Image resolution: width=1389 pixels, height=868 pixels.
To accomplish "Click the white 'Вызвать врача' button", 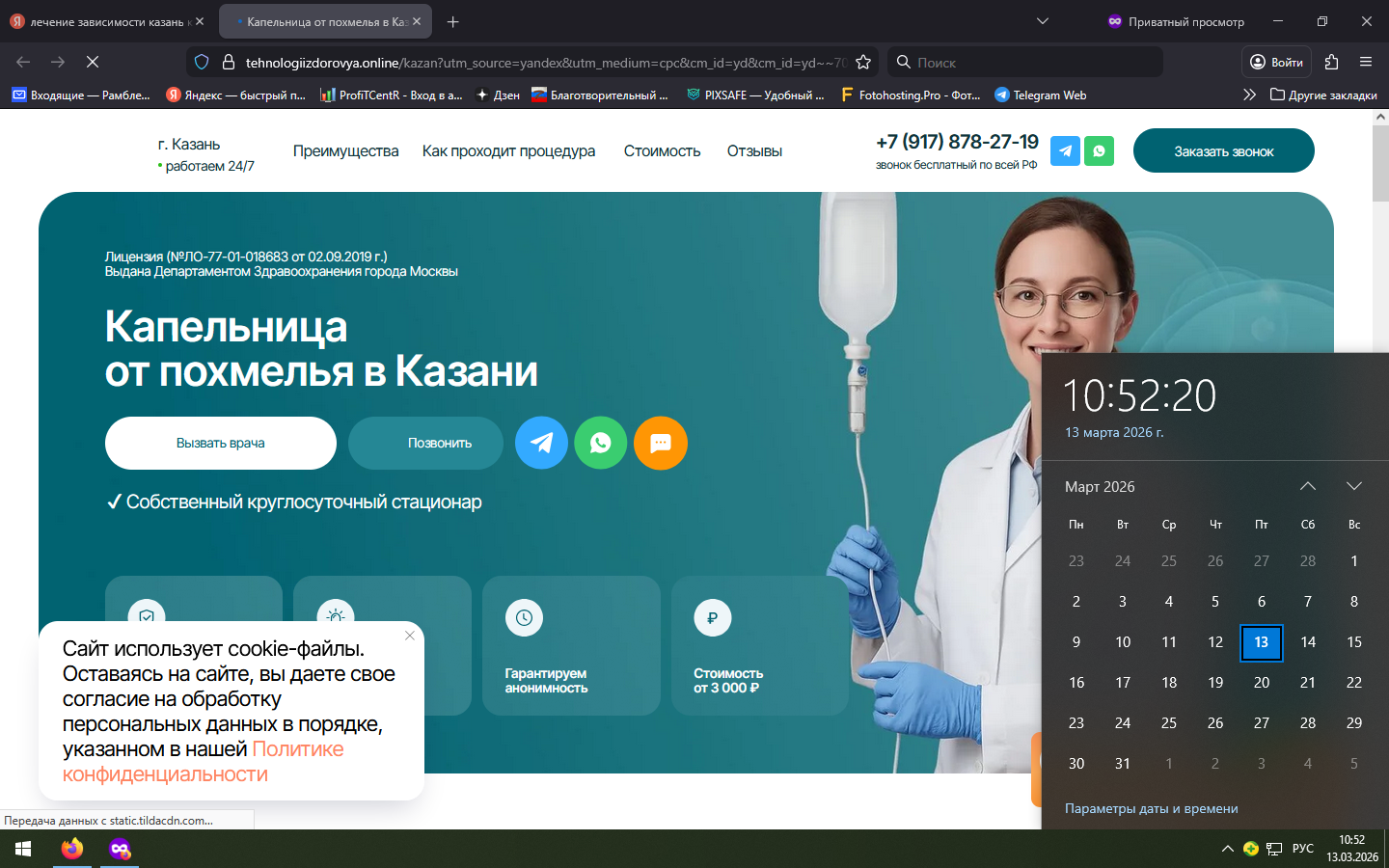I will 221,443.
